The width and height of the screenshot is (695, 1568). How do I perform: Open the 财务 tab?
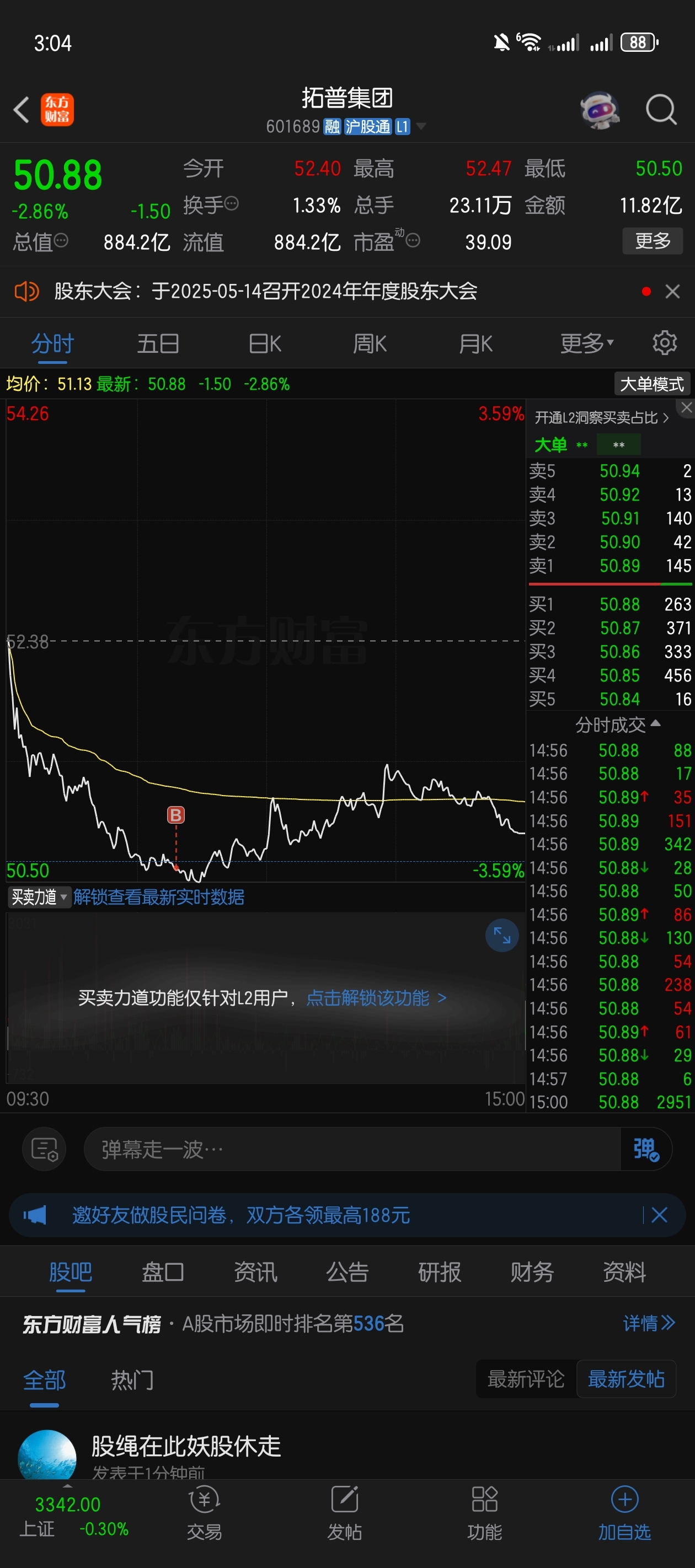click(x=532, y=1272)
